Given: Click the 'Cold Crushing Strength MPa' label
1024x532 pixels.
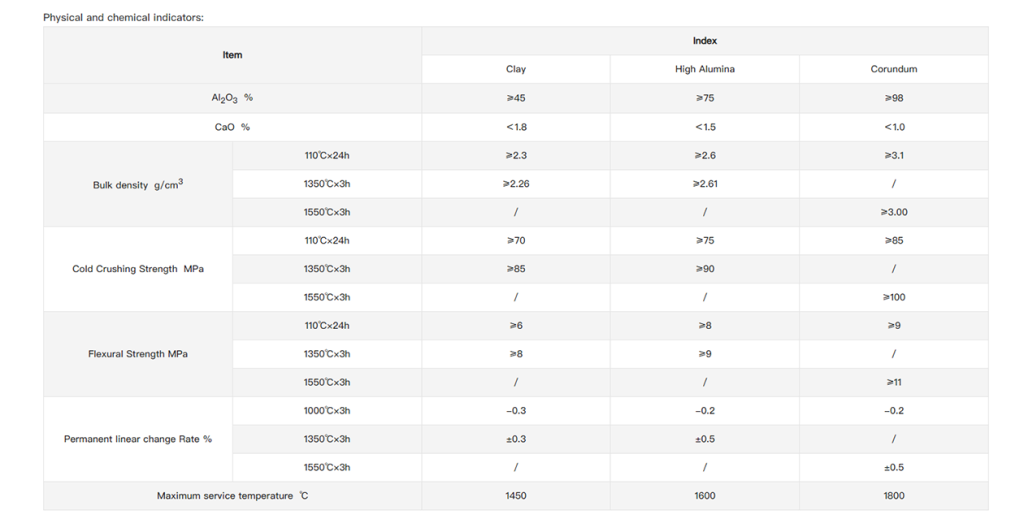Looking at the screenshot, I should [138, 269].
